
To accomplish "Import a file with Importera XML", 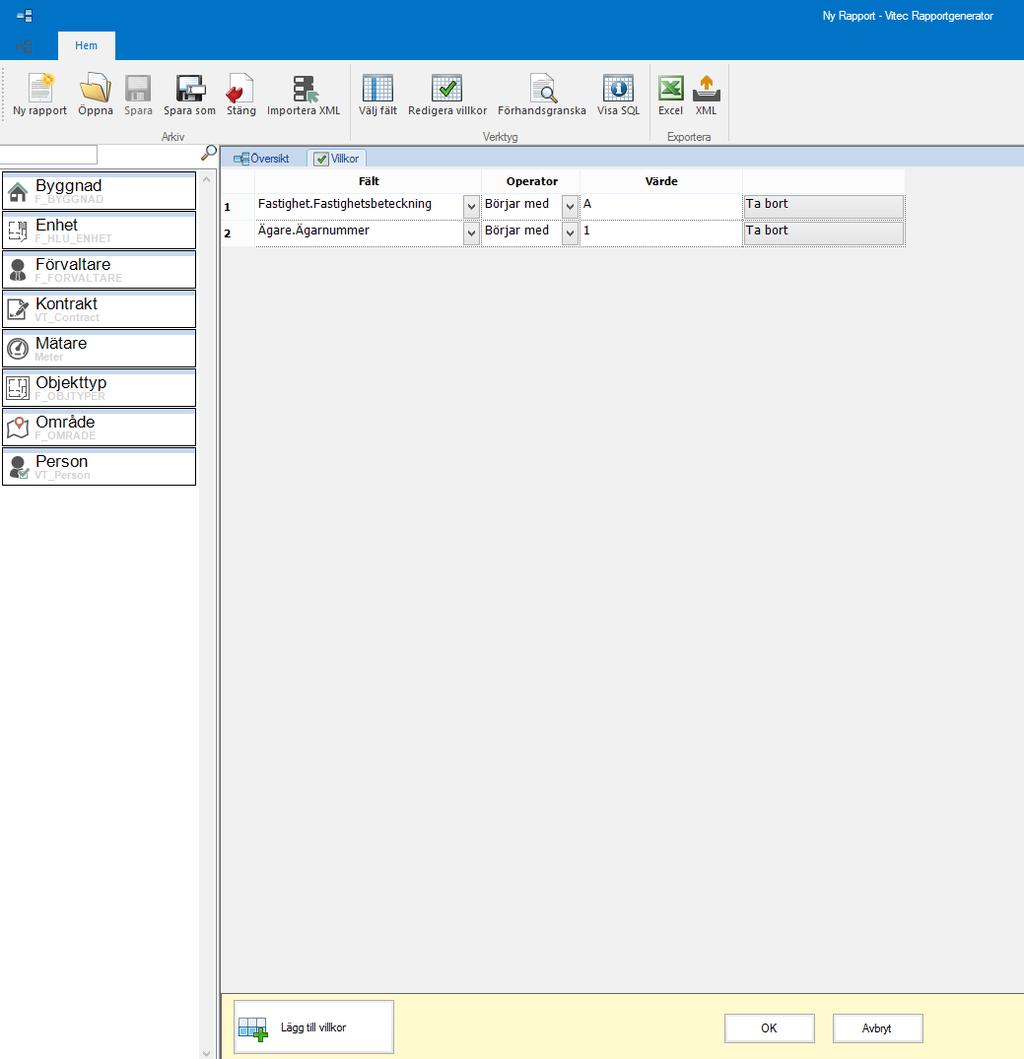I will click(303, 95).
